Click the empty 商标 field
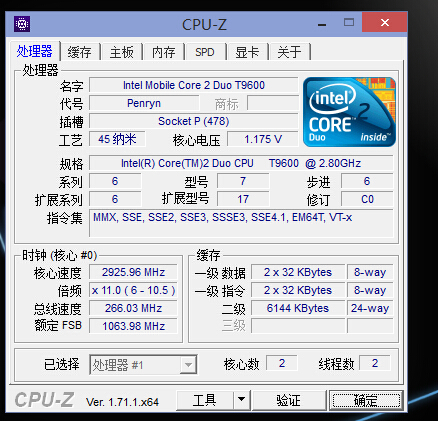438x421 pixels. tap(273, 103)
